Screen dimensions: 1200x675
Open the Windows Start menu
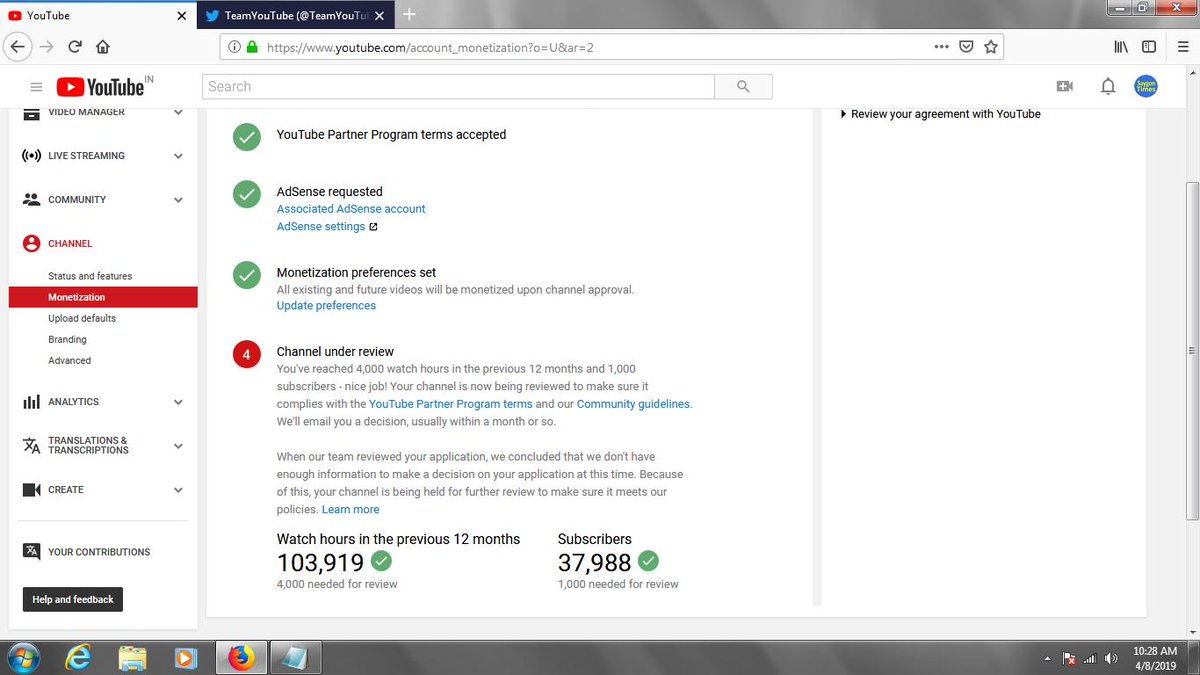[x=21, y=658]
